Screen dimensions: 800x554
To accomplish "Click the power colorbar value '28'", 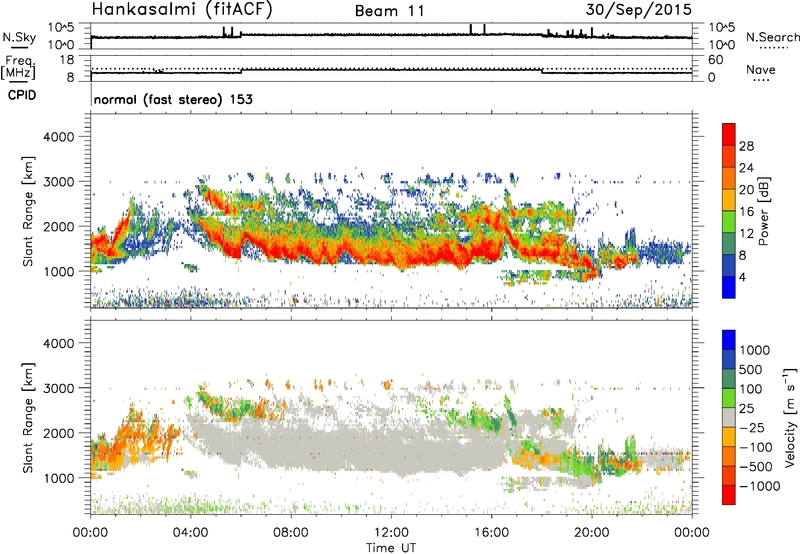I will [746, 146].
